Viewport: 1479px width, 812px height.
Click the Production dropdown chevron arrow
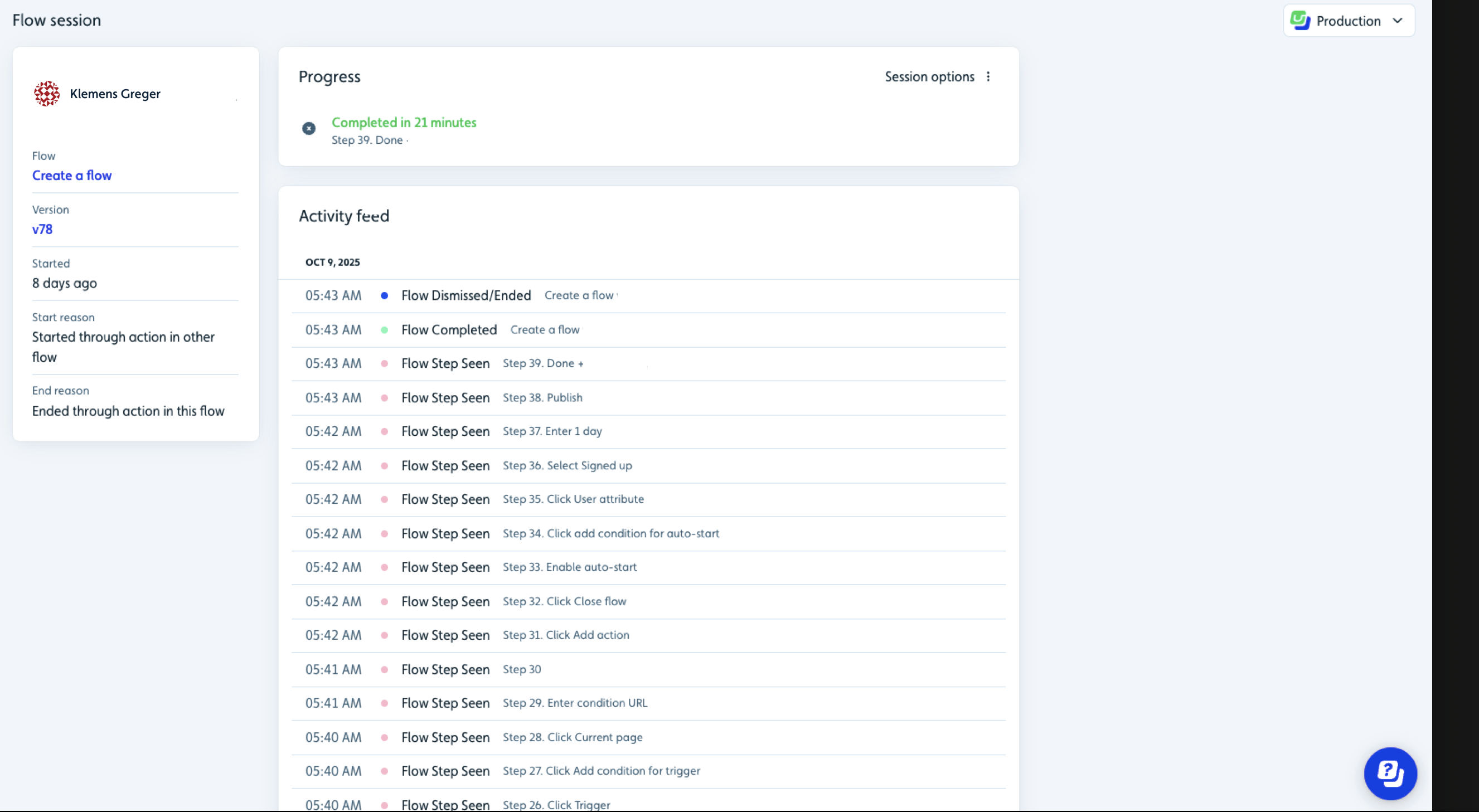tap(1398, 21)
